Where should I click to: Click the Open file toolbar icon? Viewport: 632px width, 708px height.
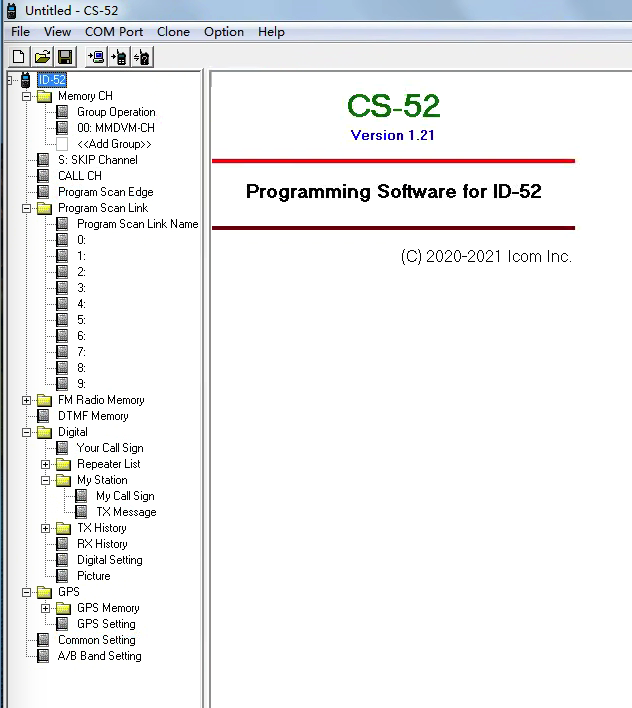pos(42,57)
